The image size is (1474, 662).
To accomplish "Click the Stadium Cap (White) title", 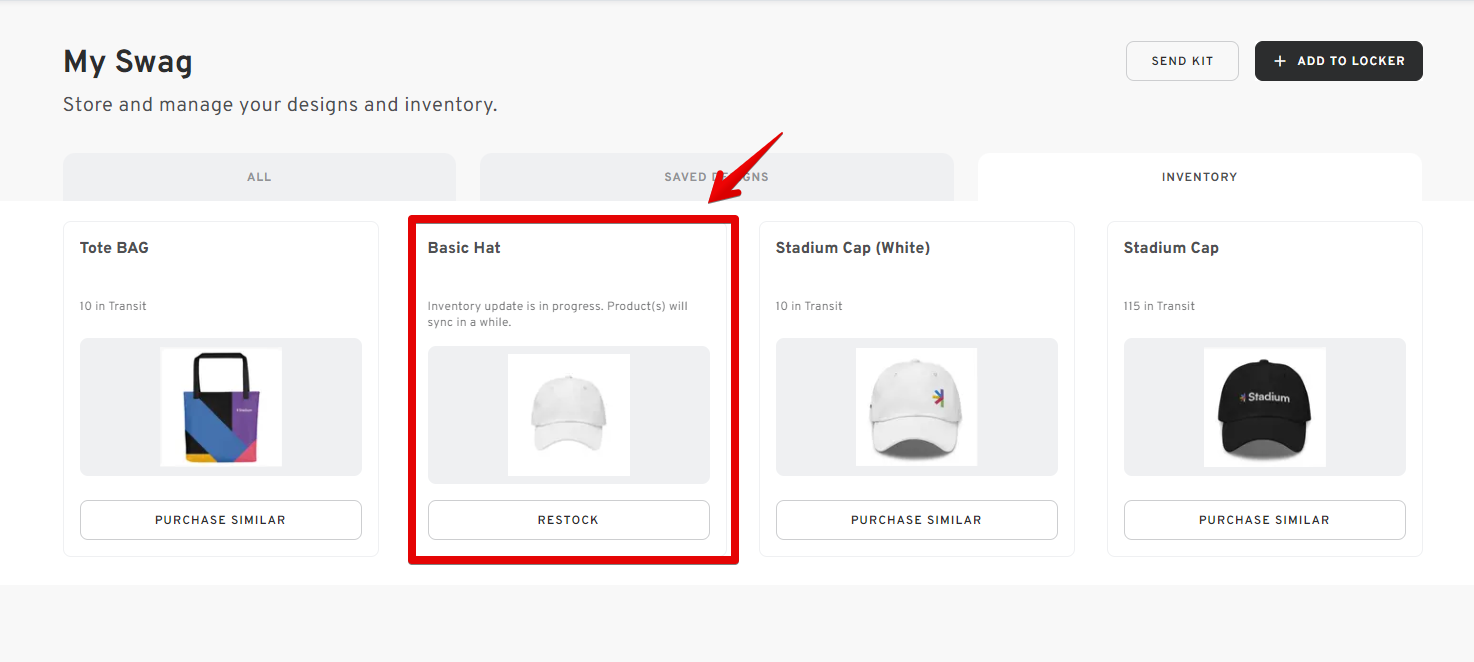I will click(x=852, y=247).
